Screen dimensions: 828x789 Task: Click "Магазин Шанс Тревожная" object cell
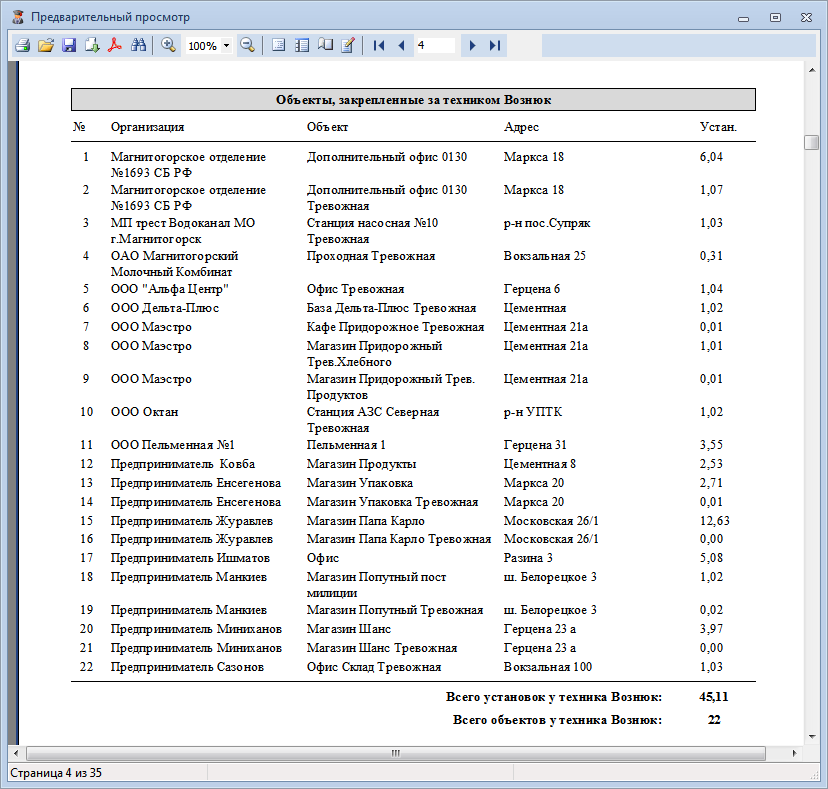pos(382,648)
